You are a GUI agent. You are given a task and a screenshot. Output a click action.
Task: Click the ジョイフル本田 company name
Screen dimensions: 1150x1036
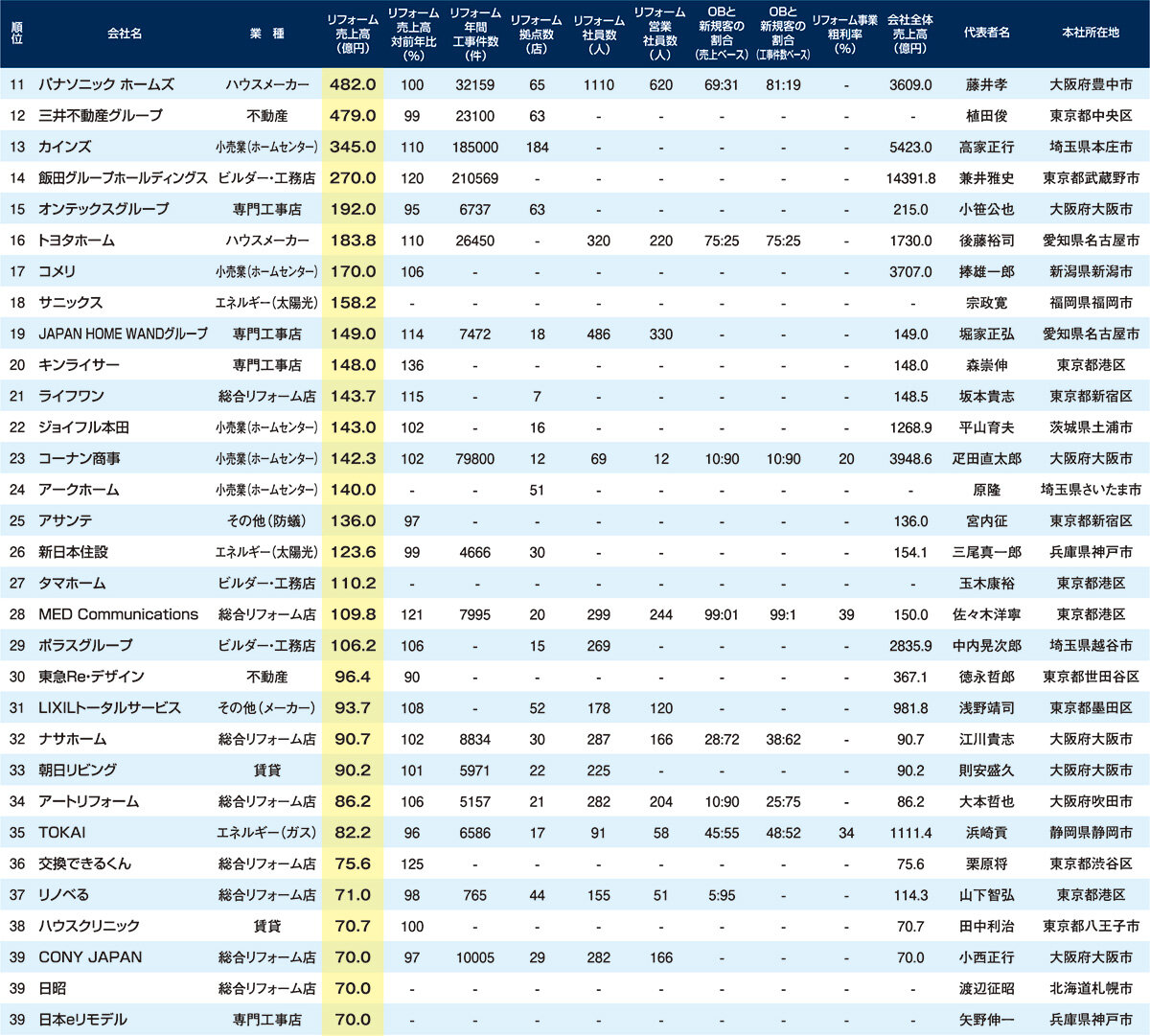pyautogui.click(x=83, y=427)
